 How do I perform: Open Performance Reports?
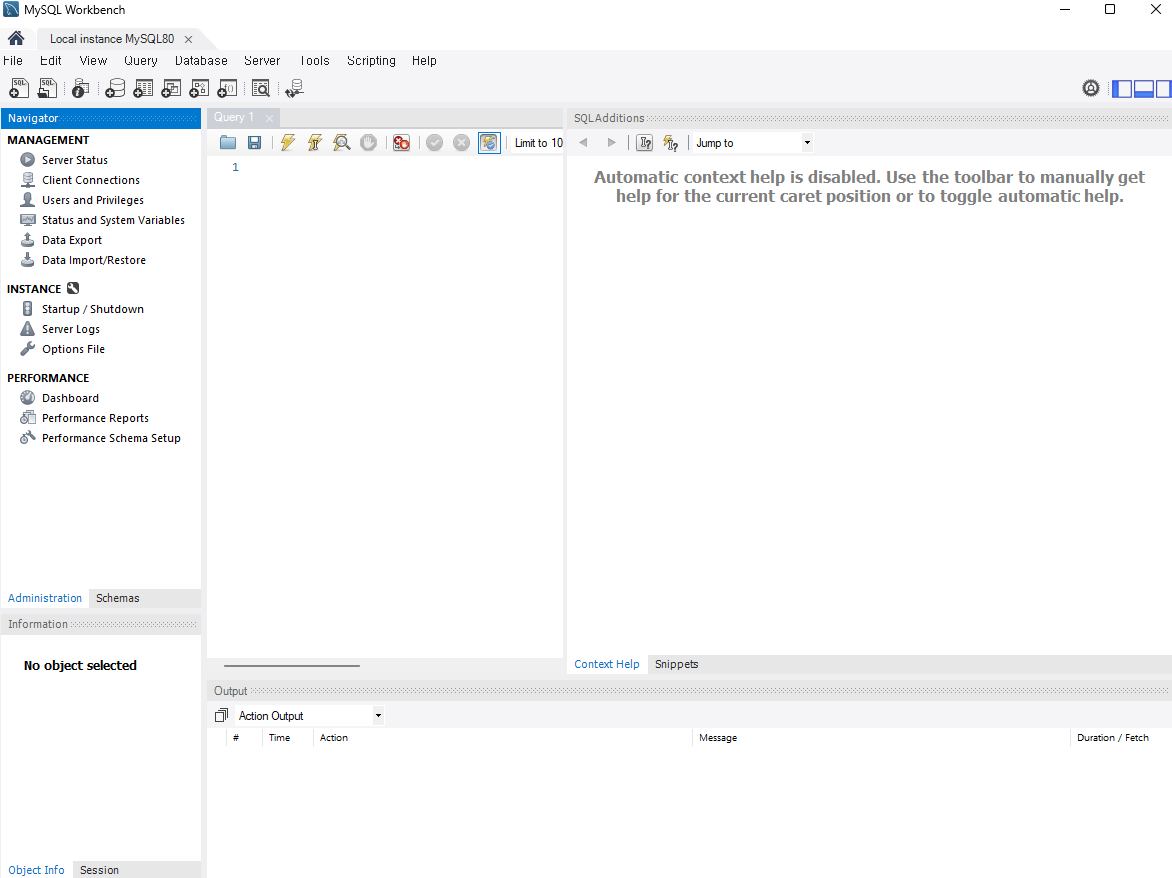pyautogui.click(x=95, y=418)
